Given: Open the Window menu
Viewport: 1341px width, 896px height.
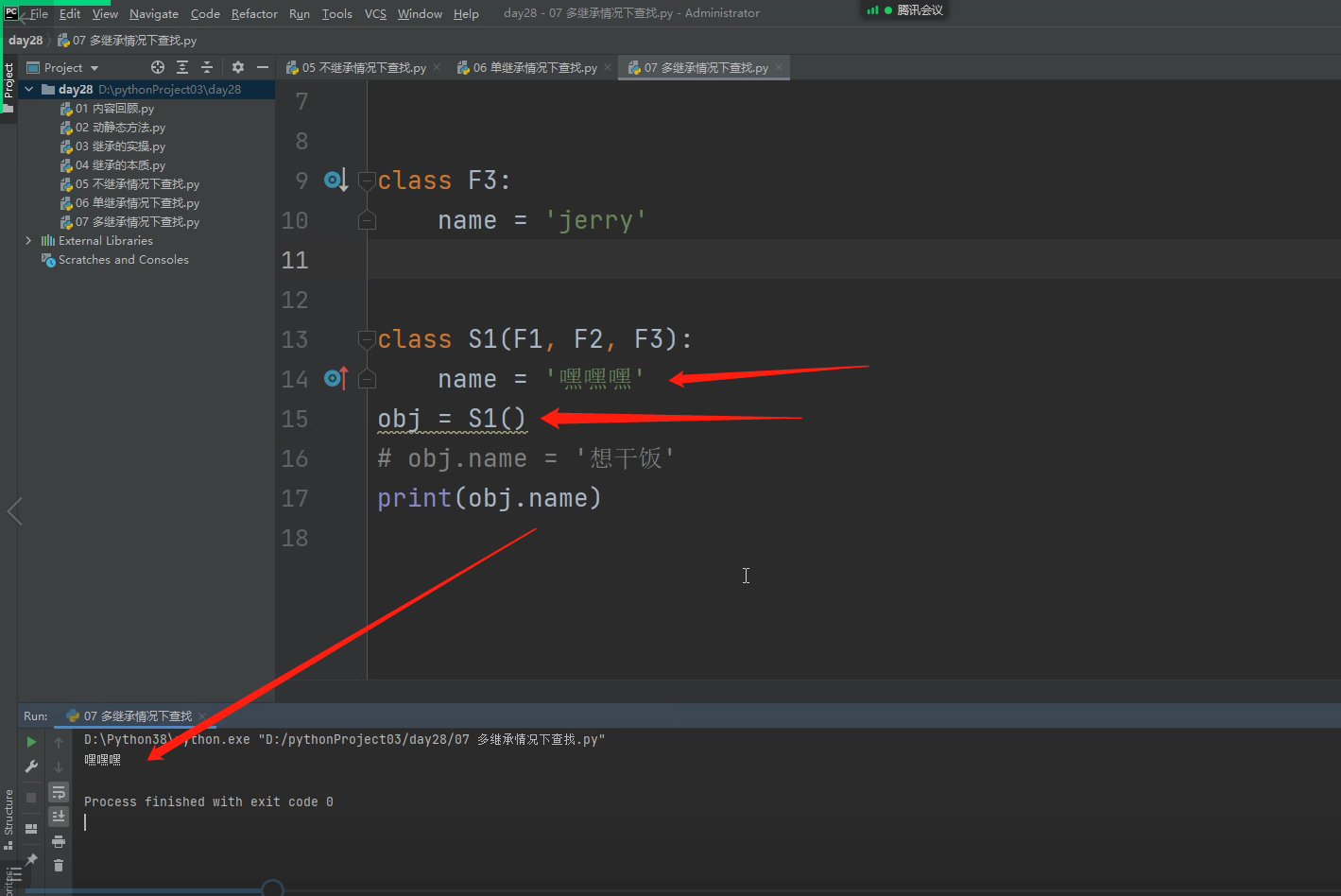Looking at the screenshot, I should pyautogui.click(x=420, y=13).
